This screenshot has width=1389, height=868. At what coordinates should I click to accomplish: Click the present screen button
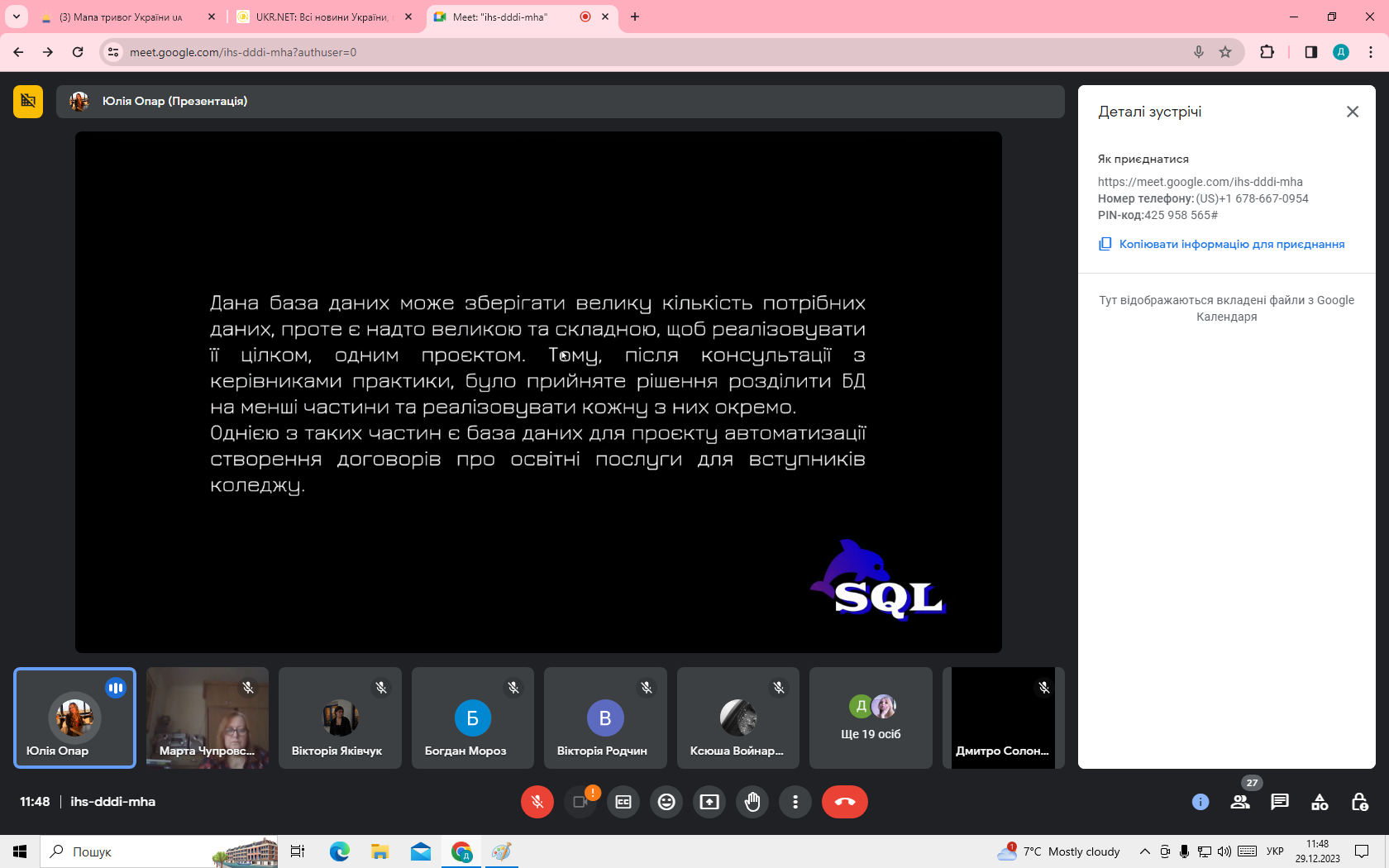(x=709, y=802)
